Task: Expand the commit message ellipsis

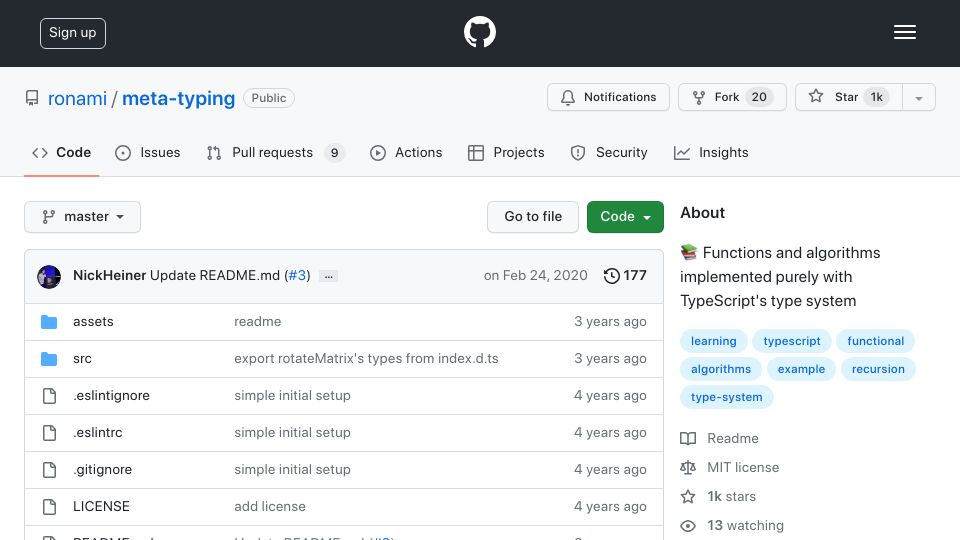Action: [x=328, y=276]
